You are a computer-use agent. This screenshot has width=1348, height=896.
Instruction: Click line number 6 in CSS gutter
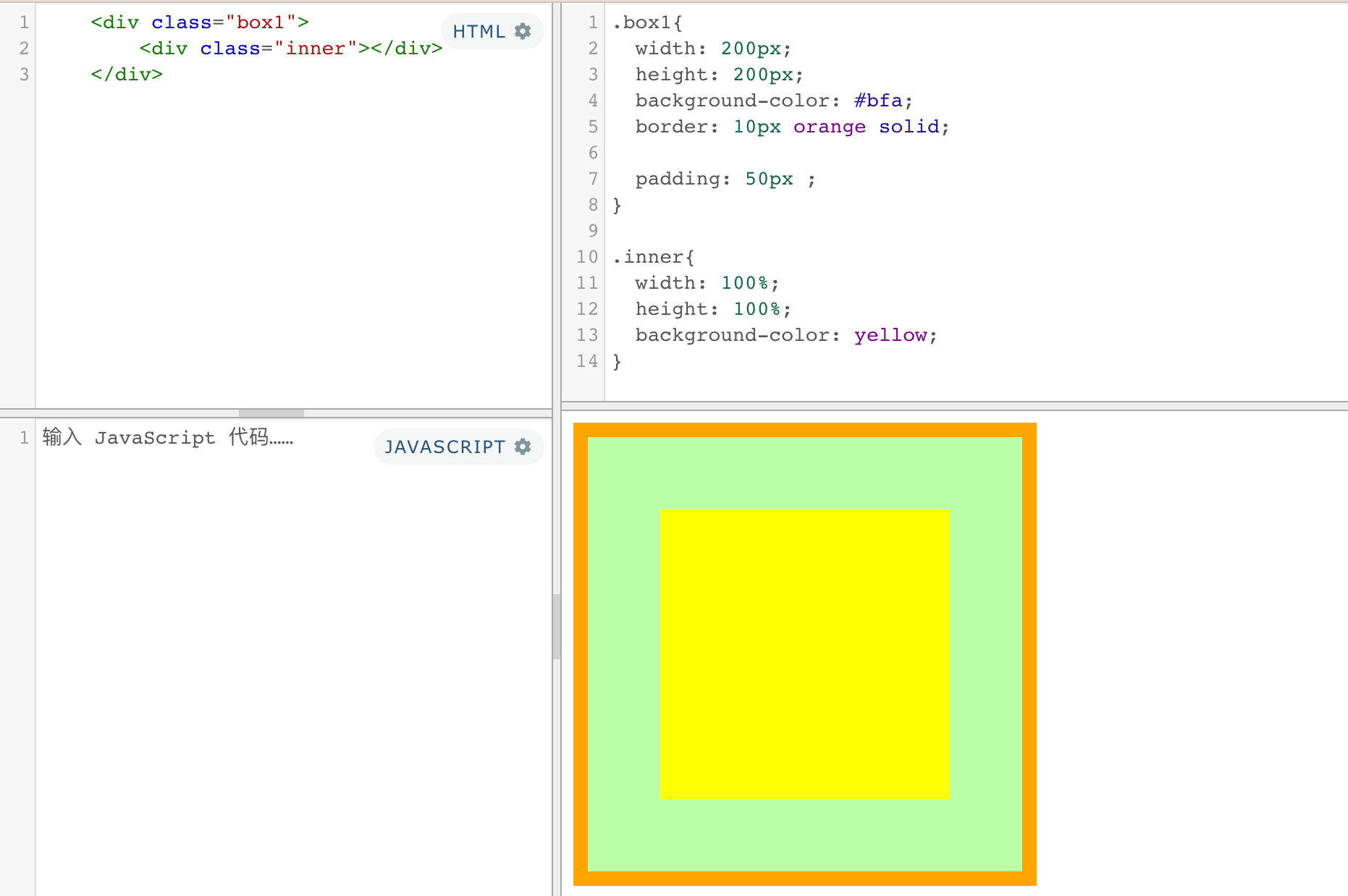(593, 153)
